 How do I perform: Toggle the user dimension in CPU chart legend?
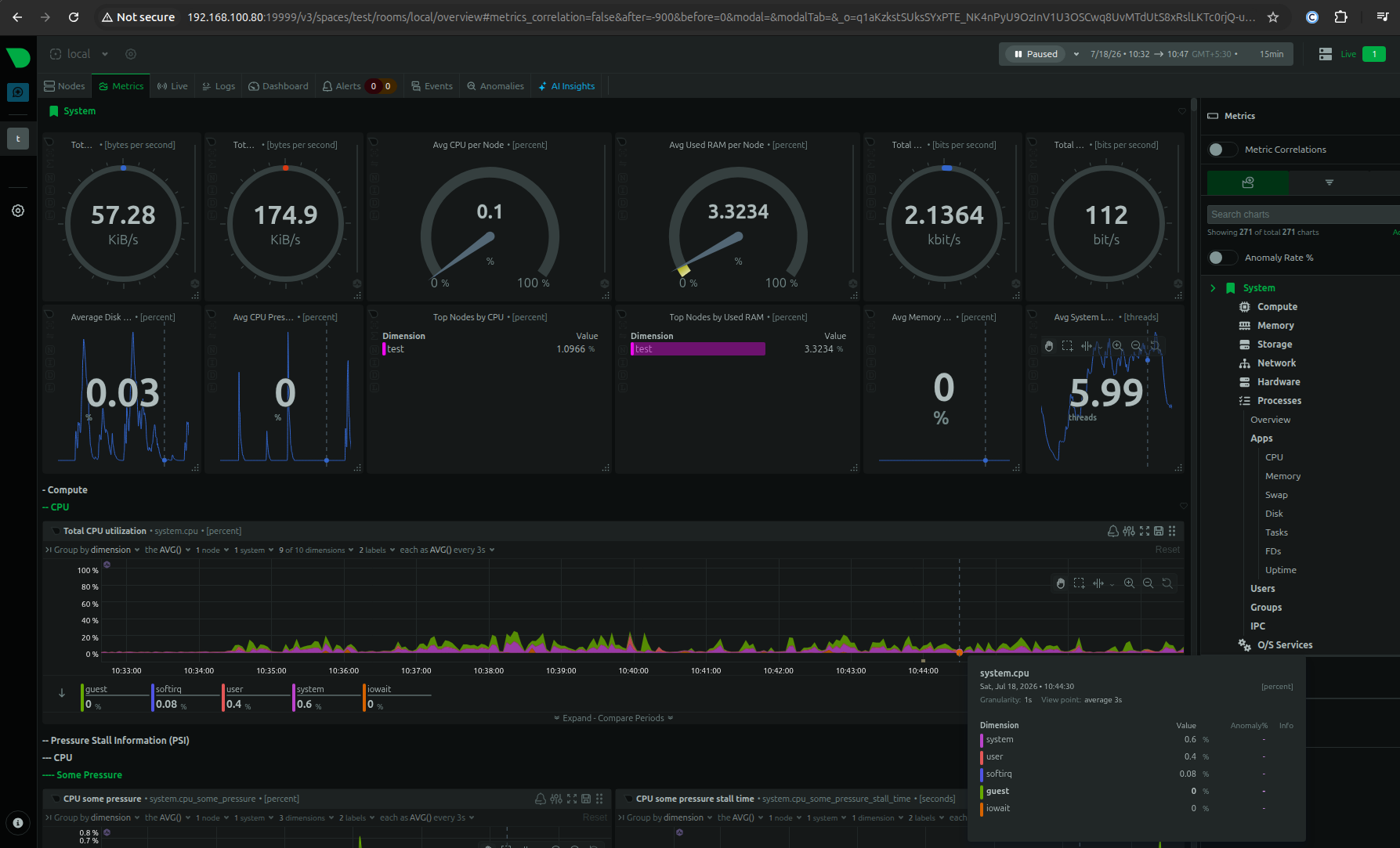coord(255,697)
